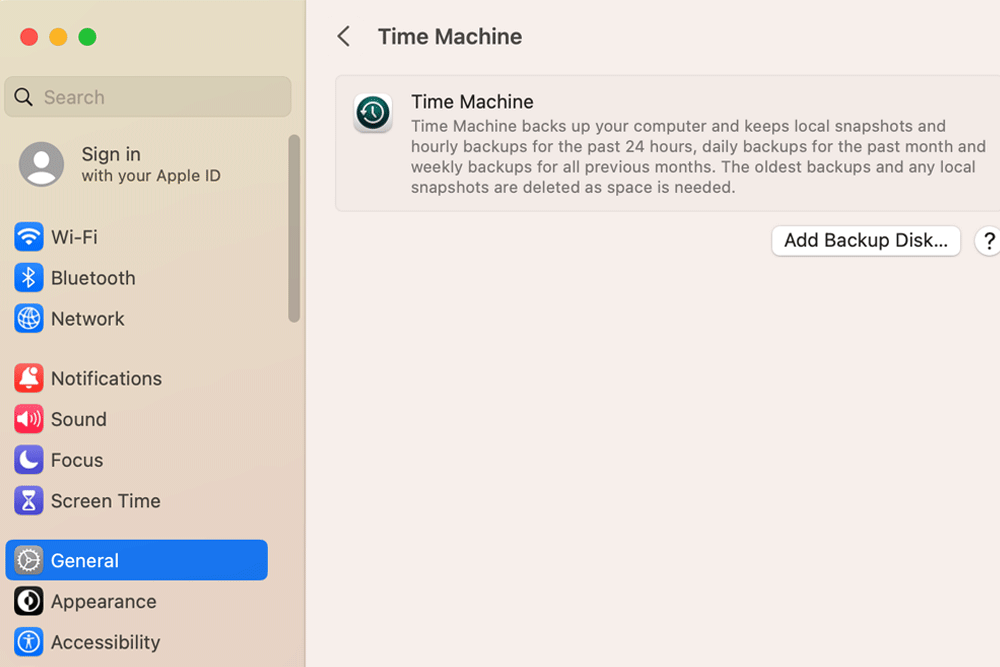The height and width of the screenshot is (667, 1000).
Task: Click the sidebar vertical scrollbar
Action: [294, 228]
